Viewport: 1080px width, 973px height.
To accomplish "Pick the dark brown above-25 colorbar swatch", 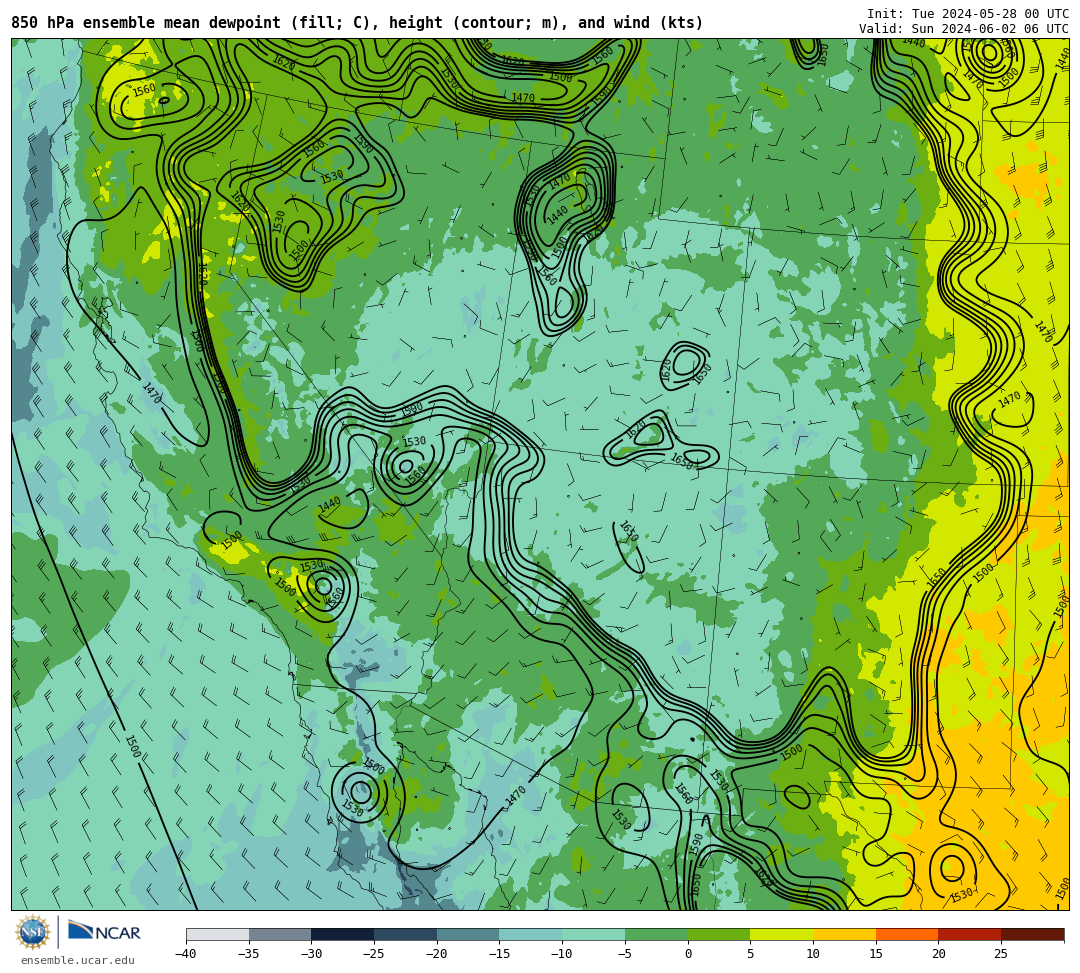I will (x=1032, y=934).
